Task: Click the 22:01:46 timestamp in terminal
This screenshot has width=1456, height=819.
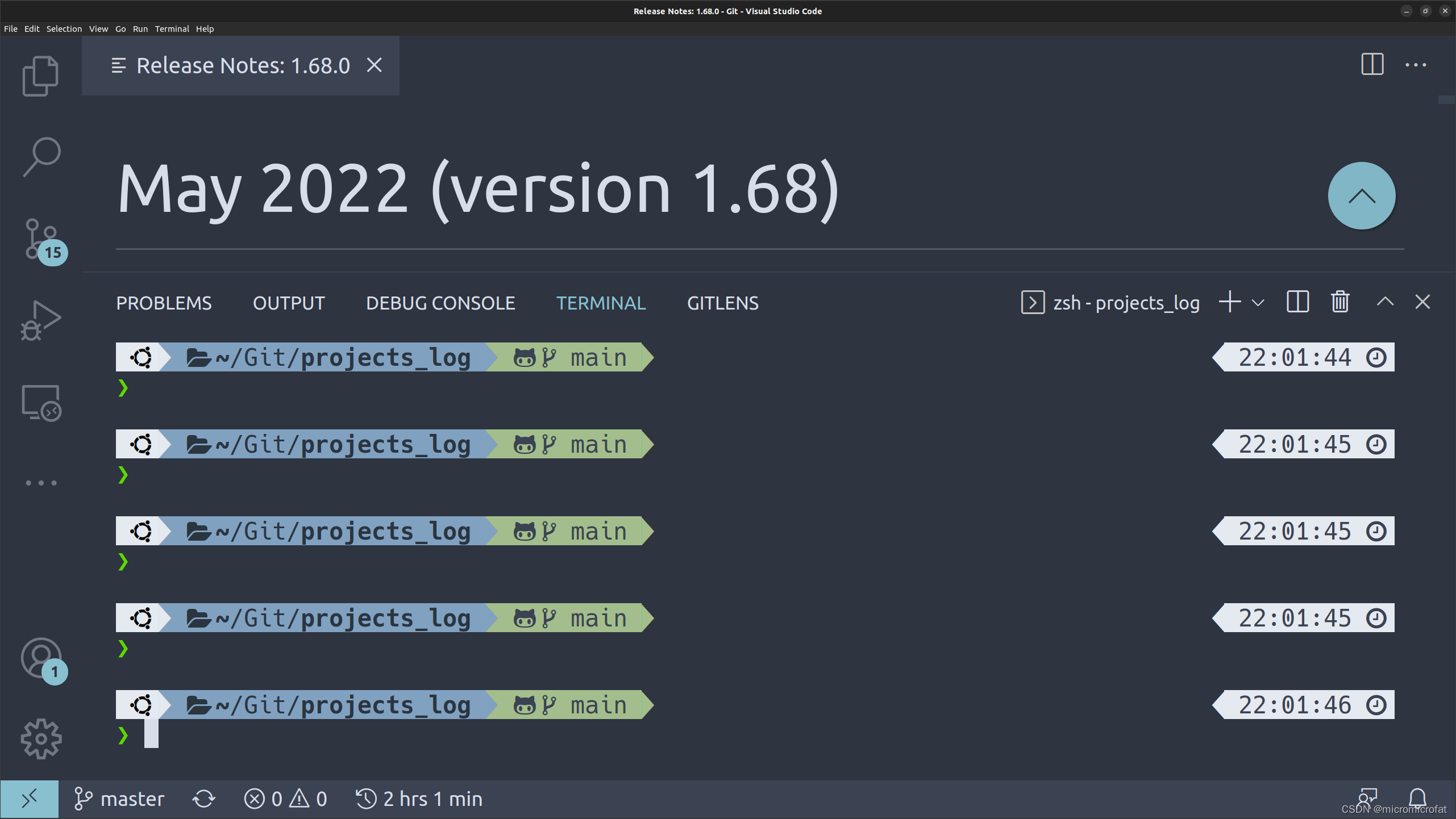Action: coord(1295,705)
